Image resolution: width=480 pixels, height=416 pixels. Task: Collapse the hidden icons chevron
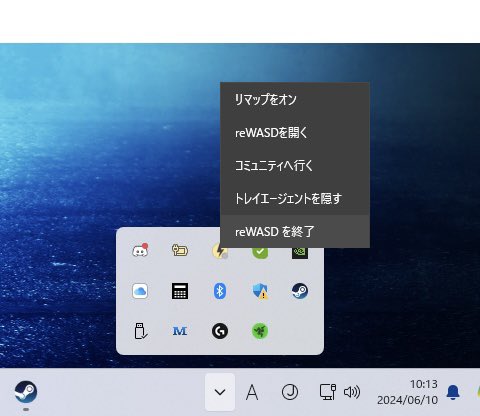click(220, 392)
